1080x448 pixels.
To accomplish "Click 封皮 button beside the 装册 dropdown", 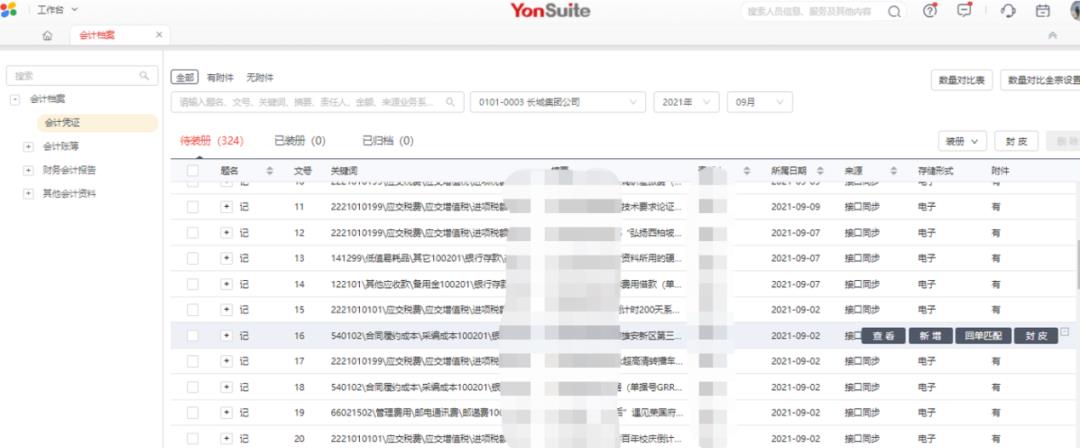I will (1016, 141).
